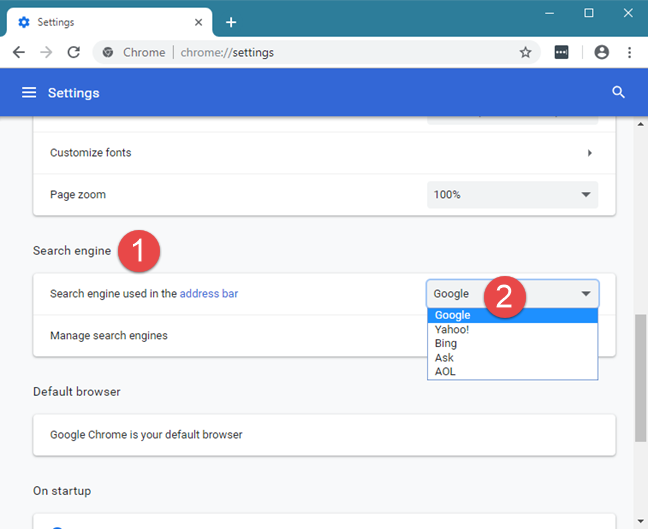Click the On startup section heading
The height and width of the screenshot is (529, 648).
tap(62, 491)
